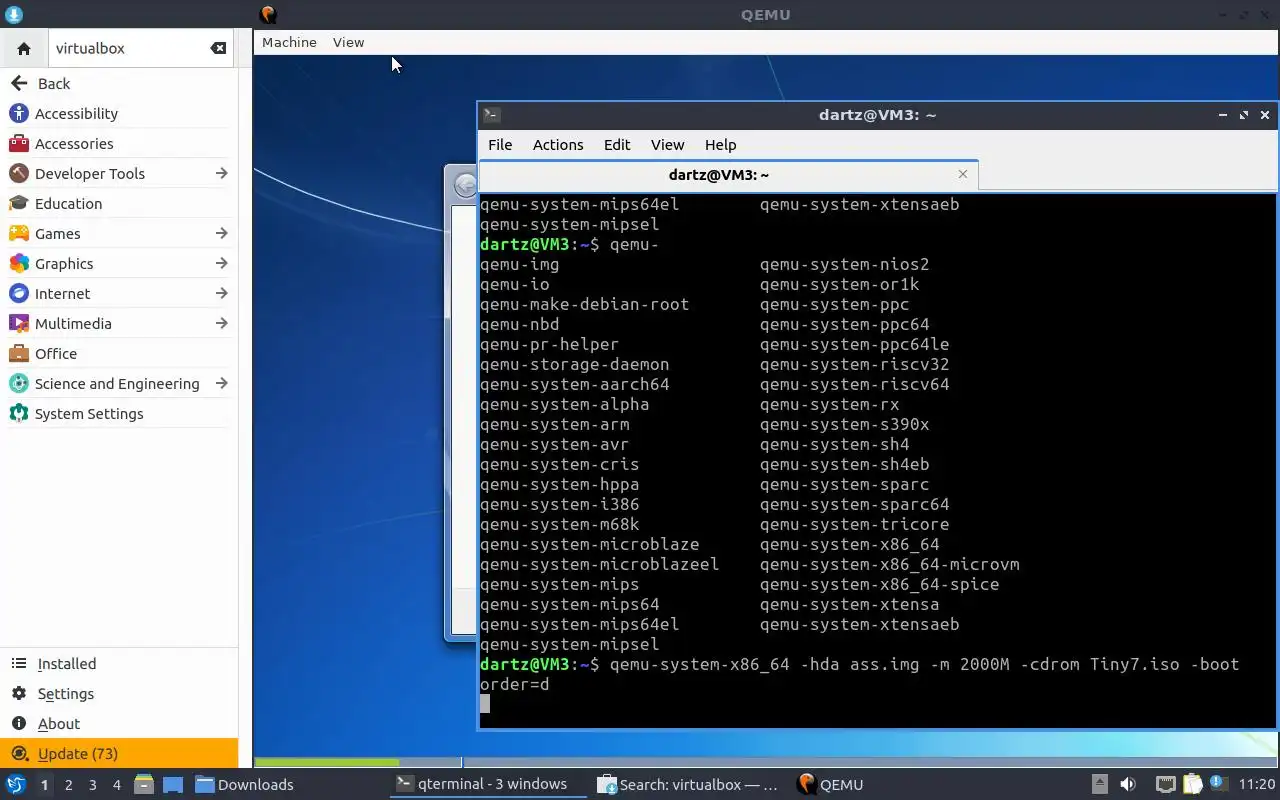Expand the Developer Tools submenu arrow
The image size is (1280, 800).
221,173
